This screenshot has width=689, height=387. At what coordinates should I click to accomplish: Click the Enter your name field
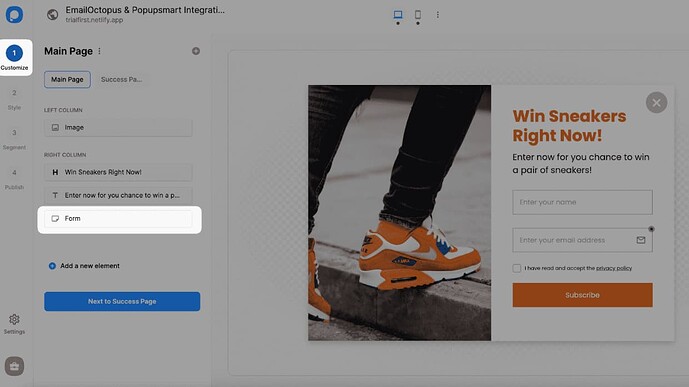(582, 202)
